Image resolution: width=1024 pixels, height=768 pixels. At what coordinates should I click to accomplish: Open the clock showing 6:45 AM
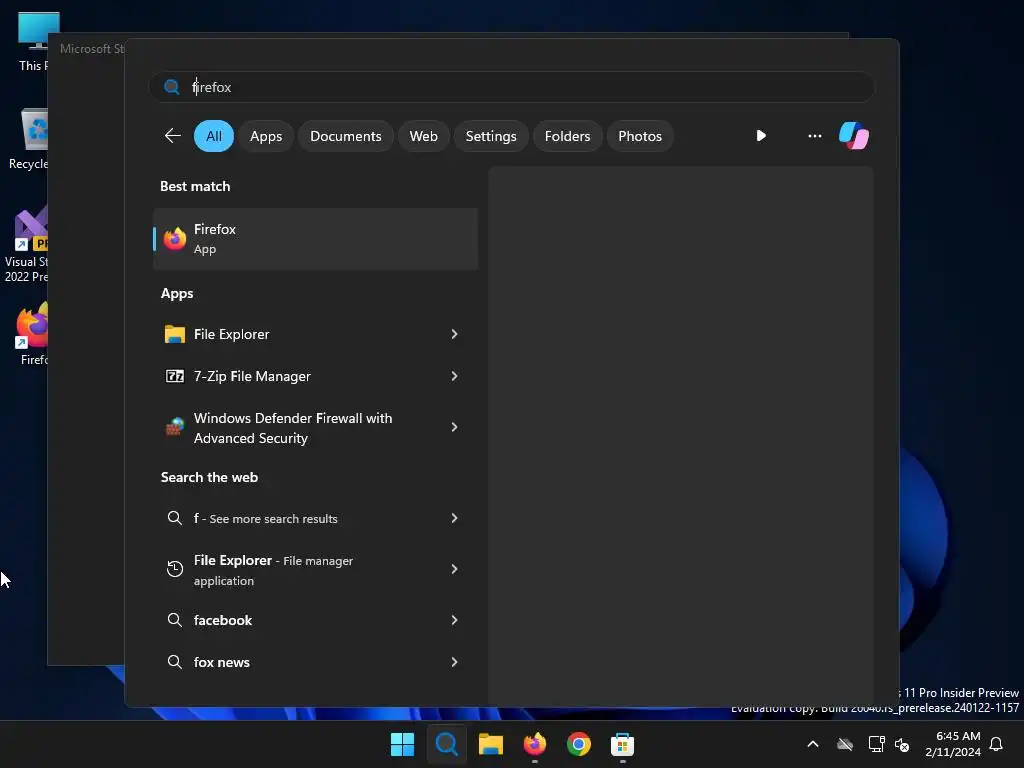[x=953, y=744]
